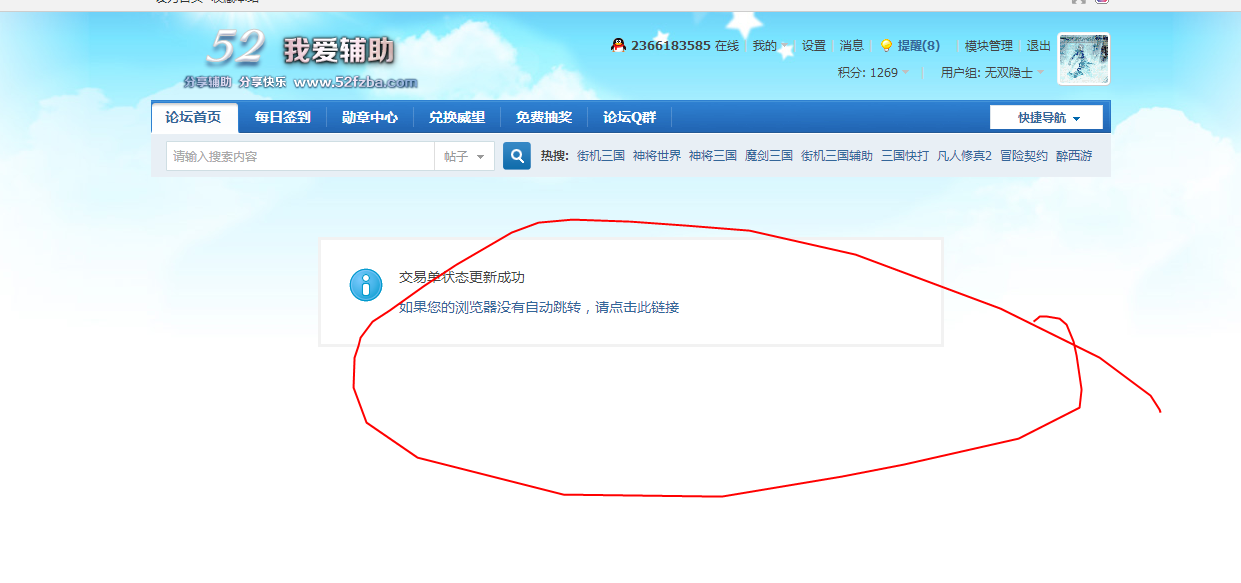Image resolution: width=1241 pixels, height=583 pixels.
Task: Search hot term 凡人修真2
Action: [964, 156]
